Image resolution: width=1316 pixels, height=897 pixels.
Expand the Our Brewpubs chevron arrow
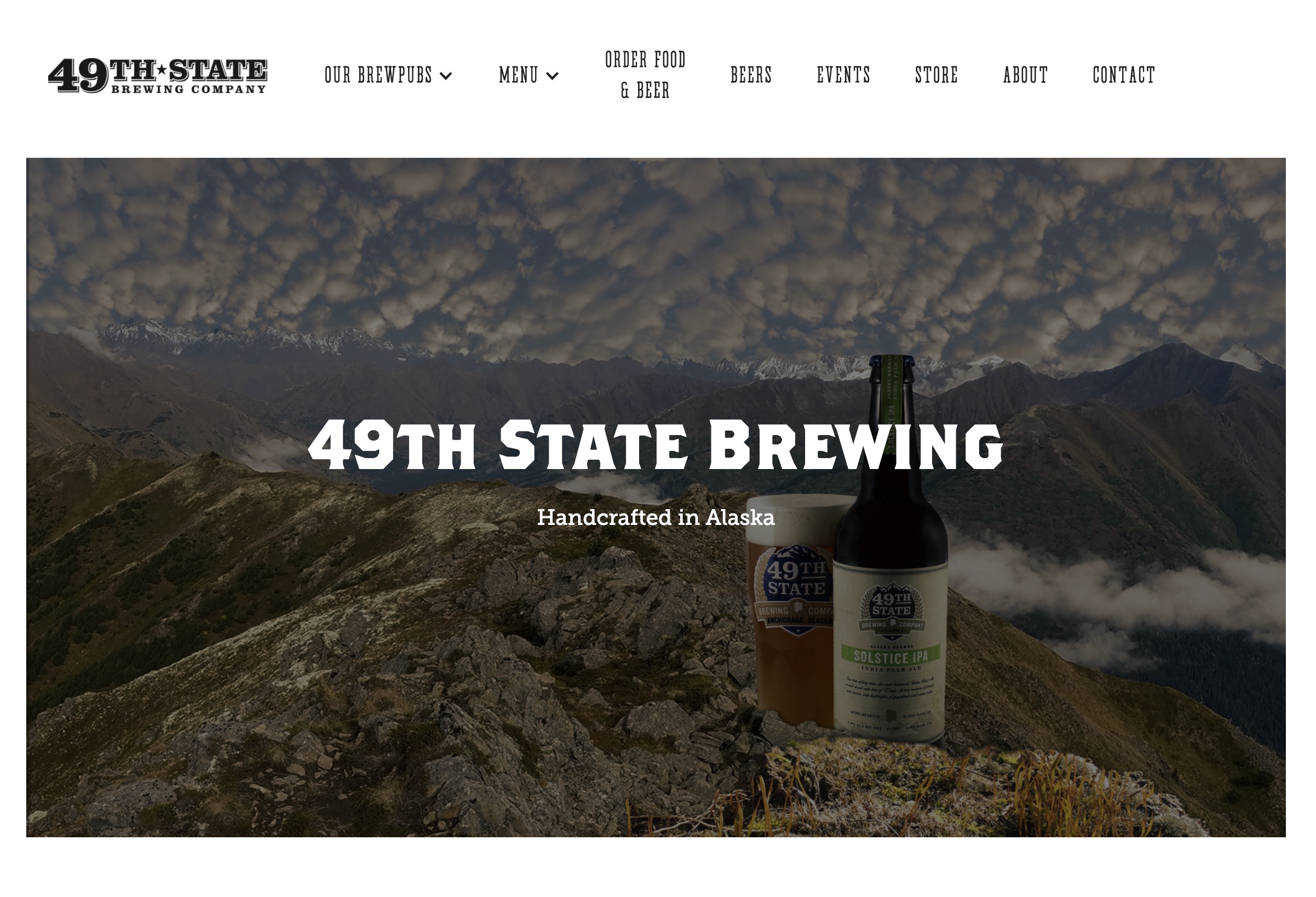(x=446, y=76)
